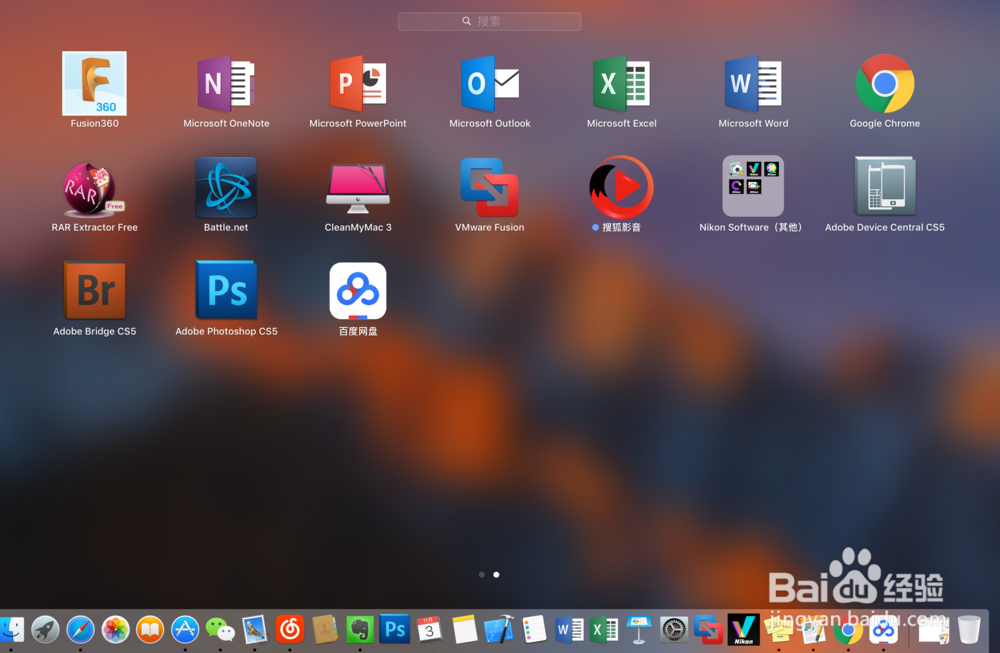Launch Nikon ViewNX from the Dock
Screen dimensions: 1000x653
click(743, 629)
